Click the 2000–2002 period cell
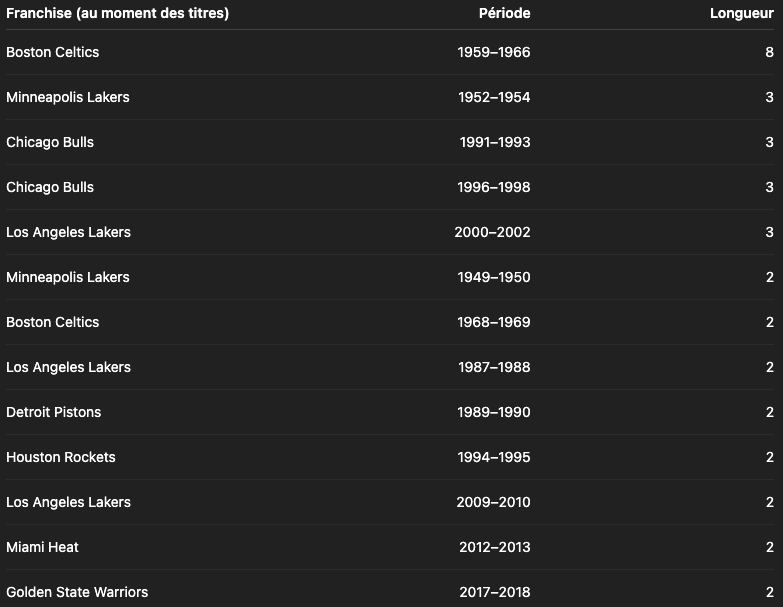Screen dimensions: 783x607 (492, 232)
